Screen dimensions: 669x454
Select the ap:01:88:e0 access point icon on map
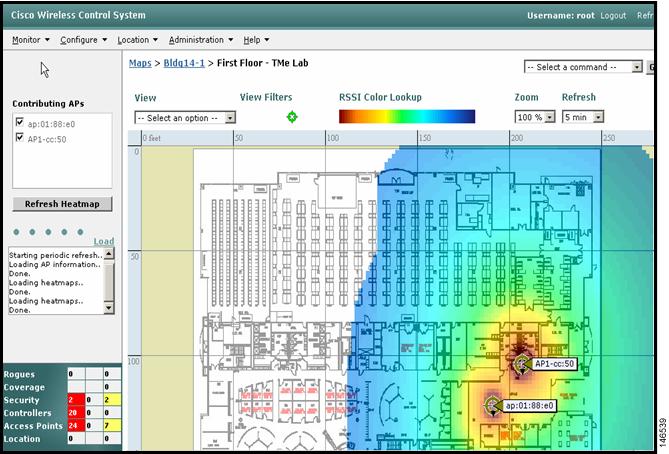[x=492, y=405]
